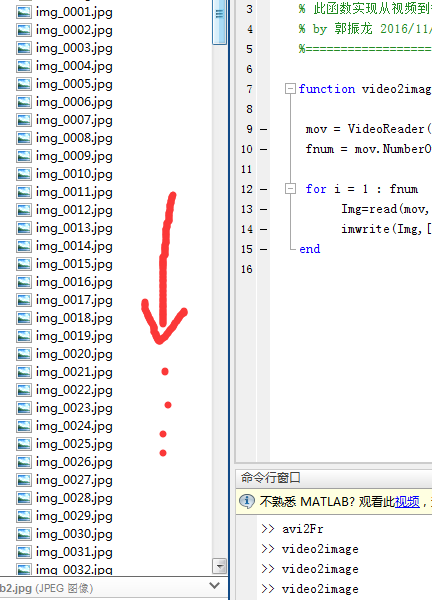Click the img_0002.jpg file icon
This screenshot has height=600, width=432.
[24, 30]
